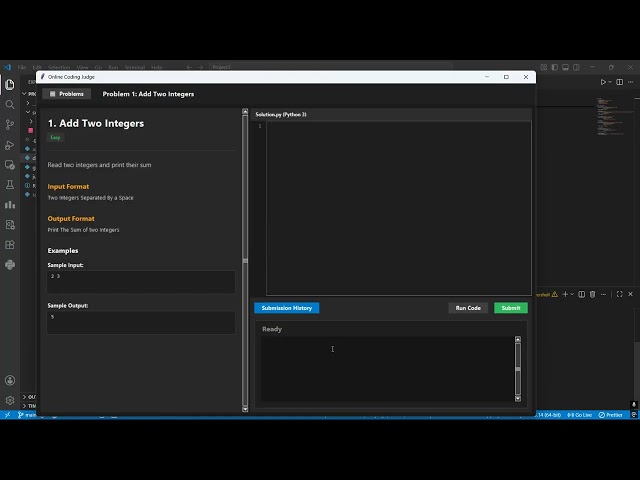Click the Sample Output box showing 5
The width and height of the screenshot is (640, 480).
141,322
